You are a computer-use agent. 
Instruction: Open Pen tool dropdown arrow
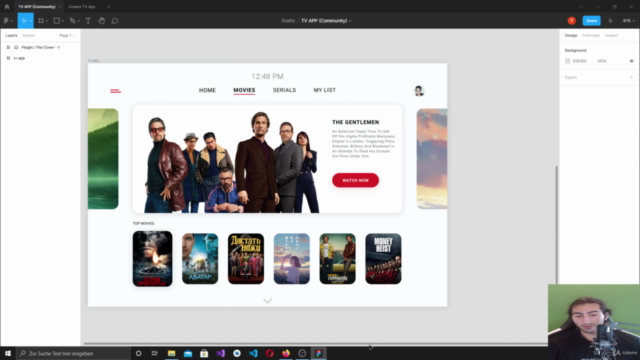click(x=78, y=21)
